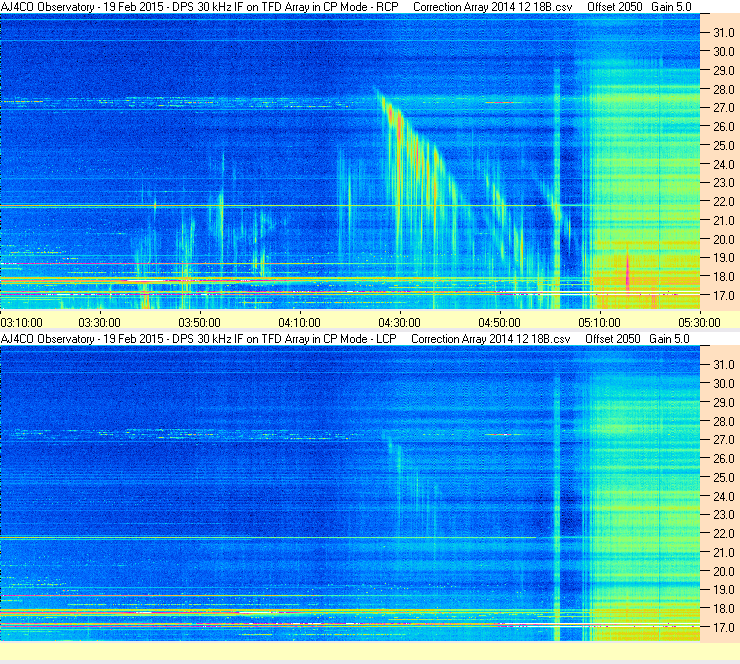Click the red drifting burst at 26 MHz in RCP
The image size is (740, 664).
click(x=400, y=126)
